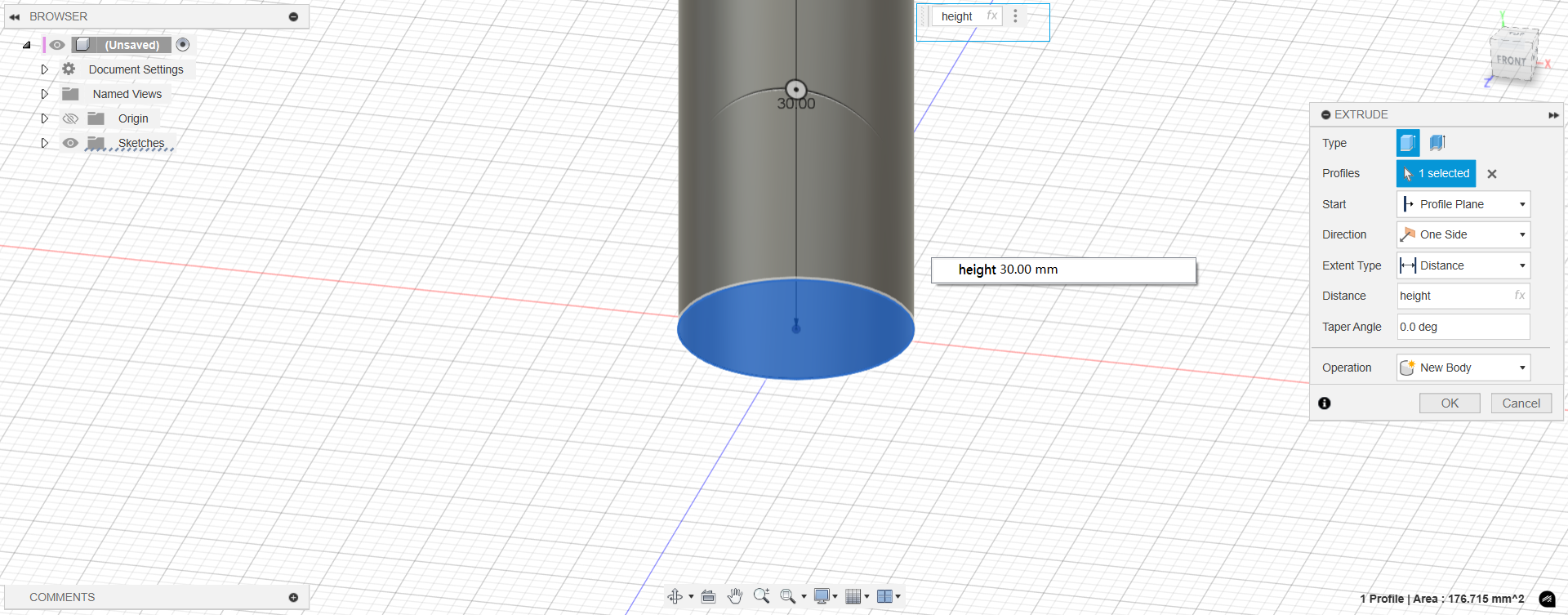Select Named Views in the browser tree
The height and width of the screenshot is (615, 1568).
127,94
